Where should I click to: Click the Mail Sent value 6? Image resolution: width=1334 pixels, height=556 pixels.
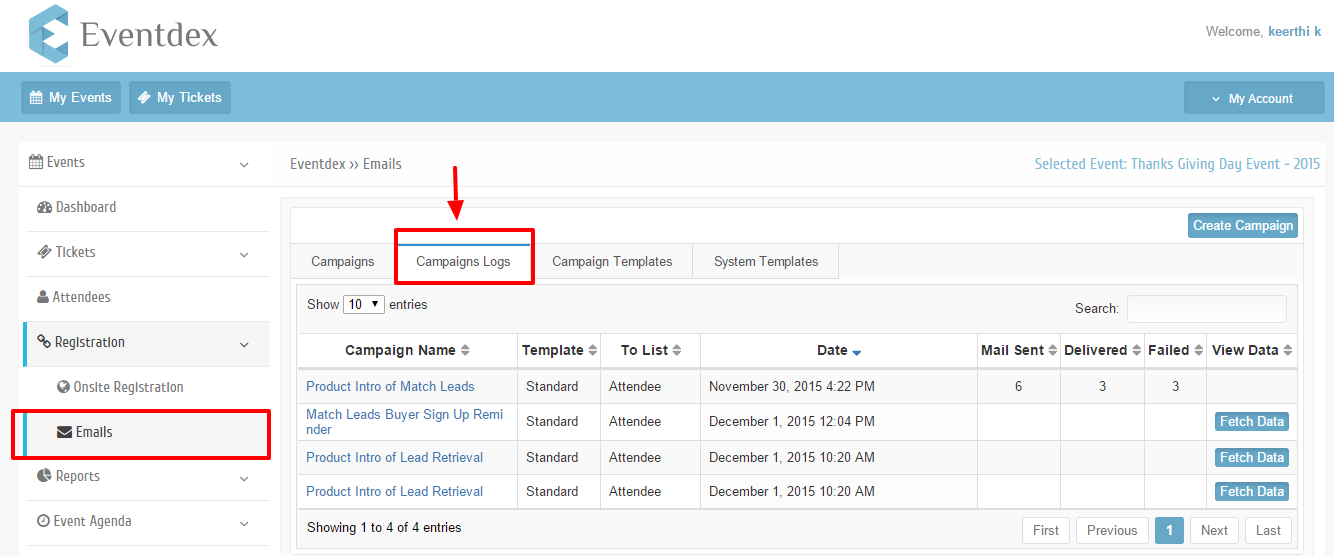[x=1018, y=386]
